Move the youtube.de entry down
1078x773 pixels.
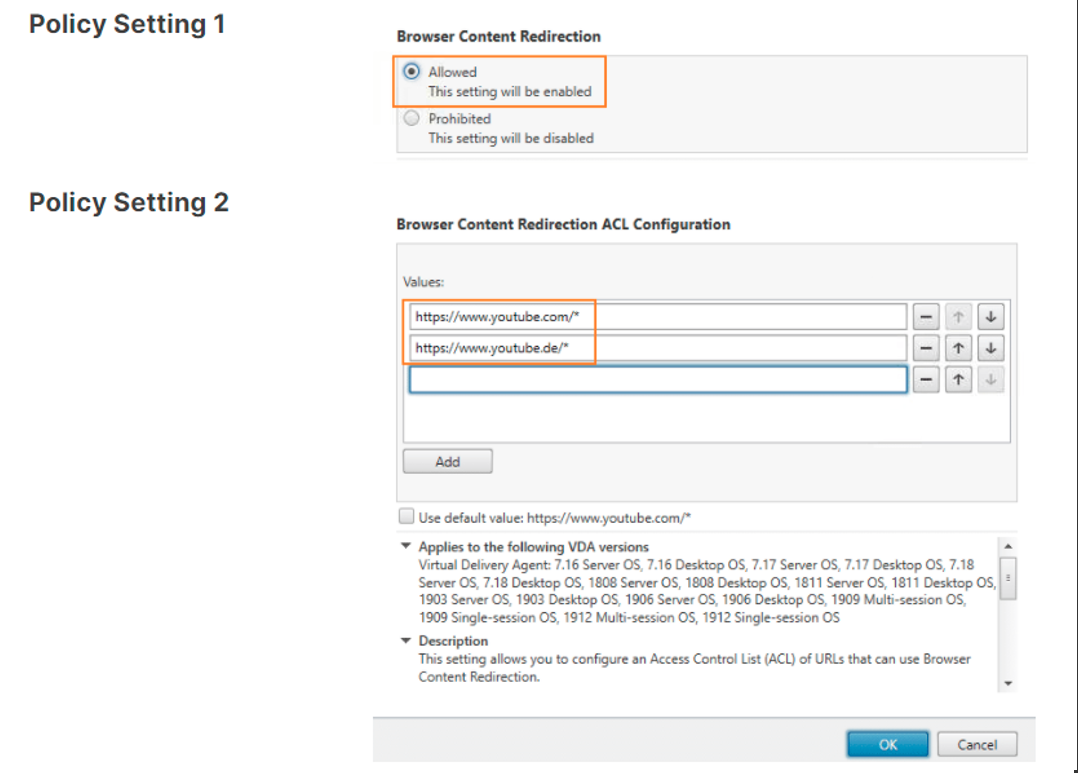click(990, 348)
